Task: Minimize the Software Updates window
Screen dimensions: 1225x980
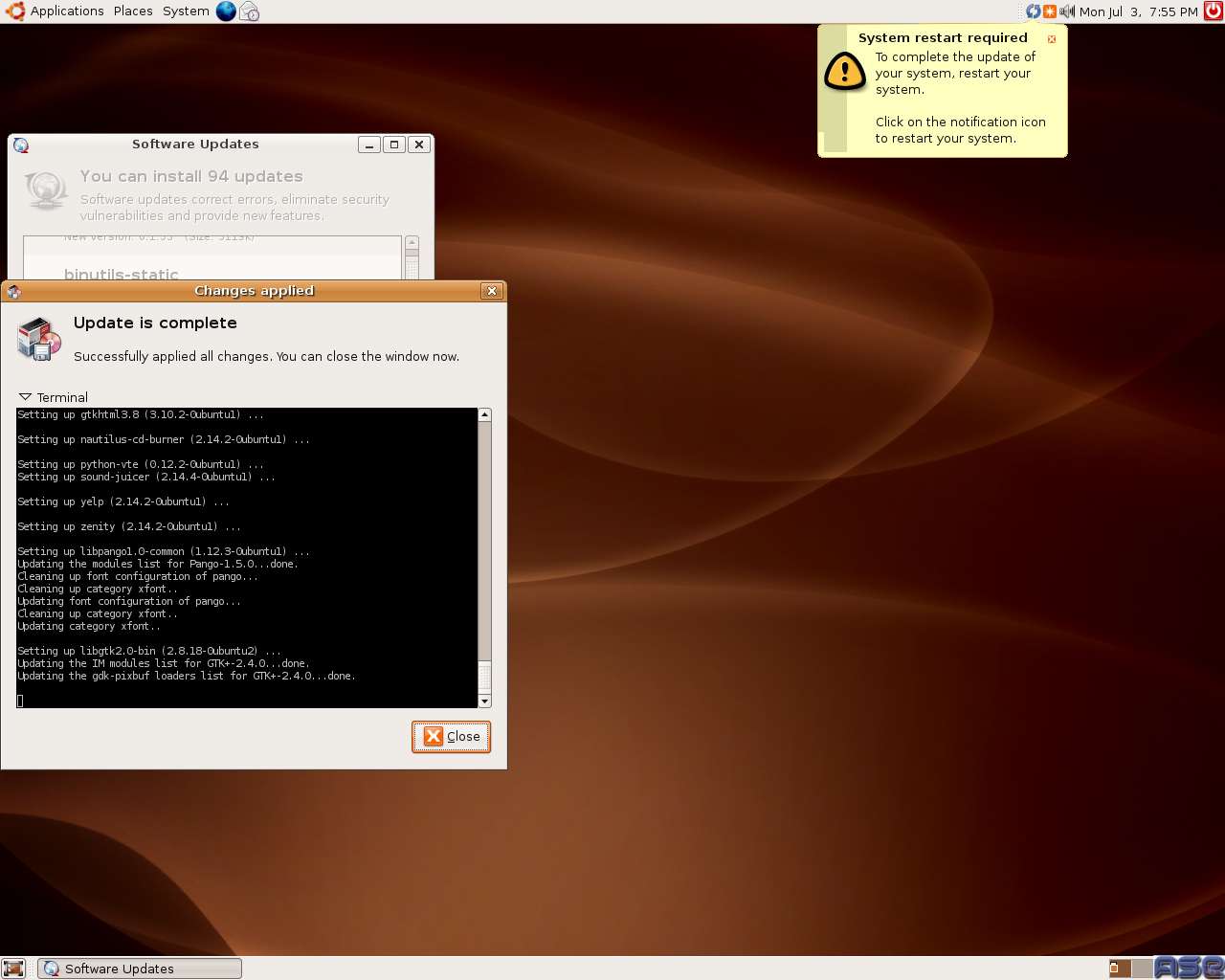Action: coord(369,145)
